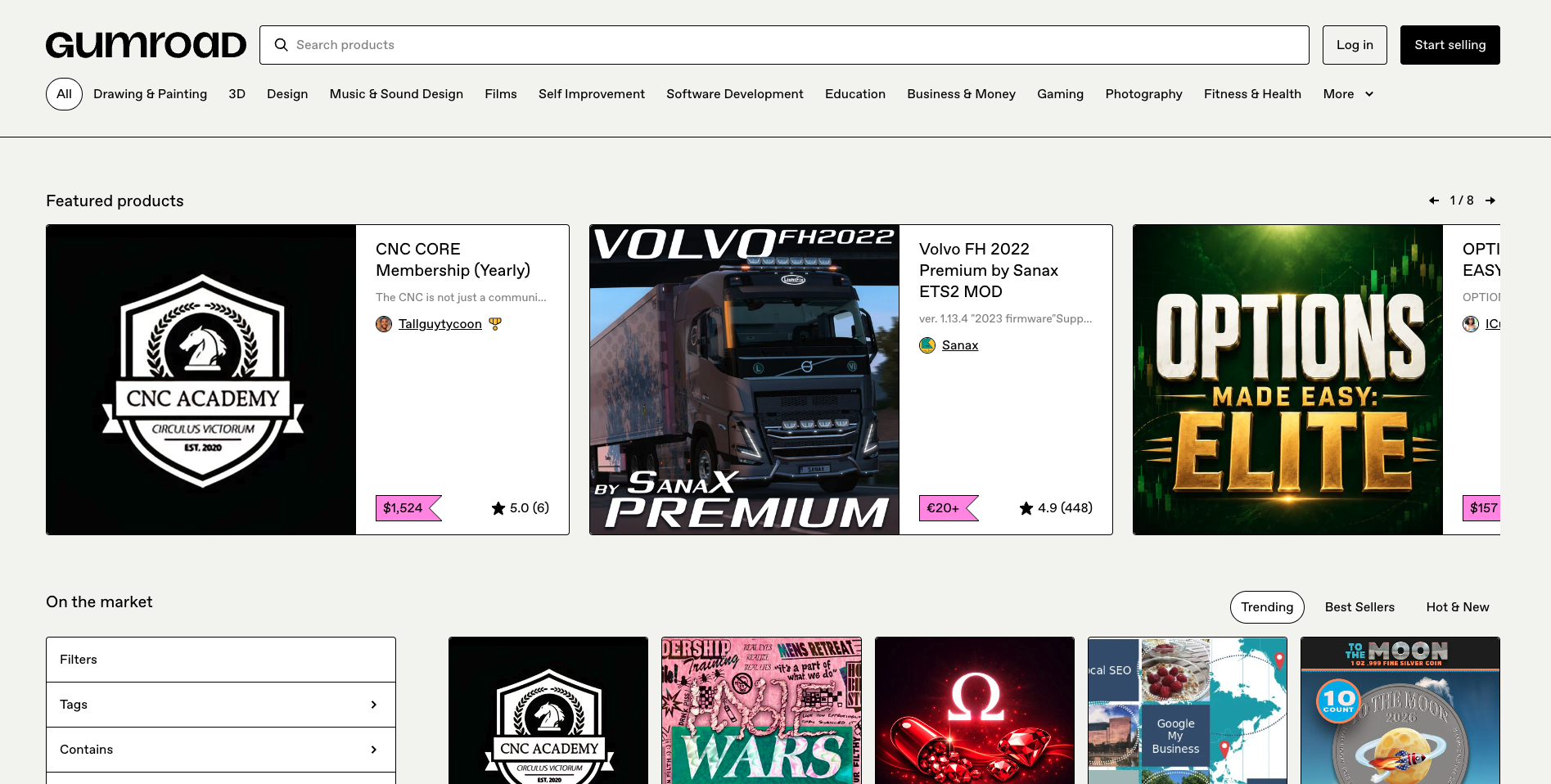Screen dimensions: 1551x784
Task: Click the Featured products heading
Action: click(x=115, y=201)
